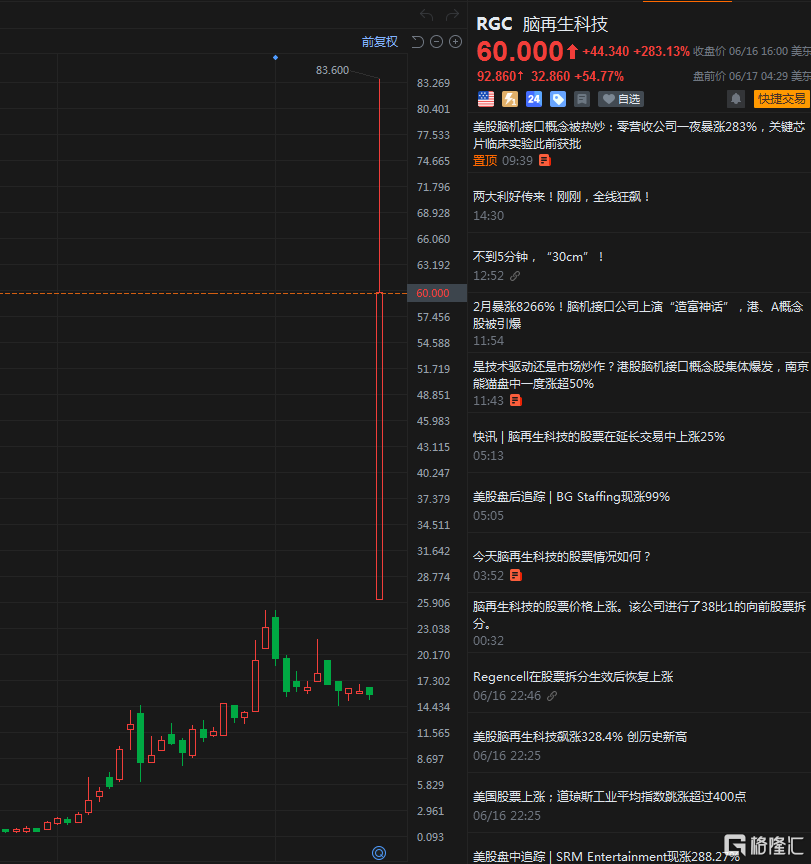811x864 pixels.
Task: Click the blue circular icon at chart bottom
Action: [379, 853]
